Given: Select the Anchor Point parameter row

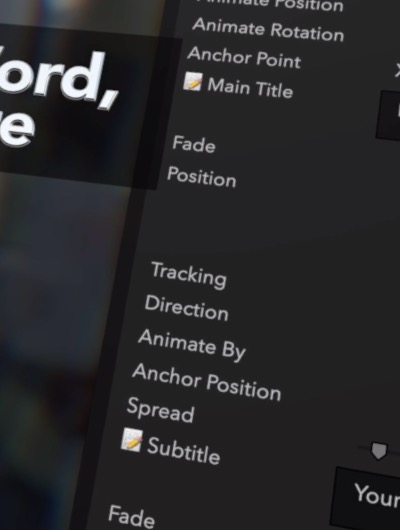Looking at the screenshot, I should tap(244, 57).
